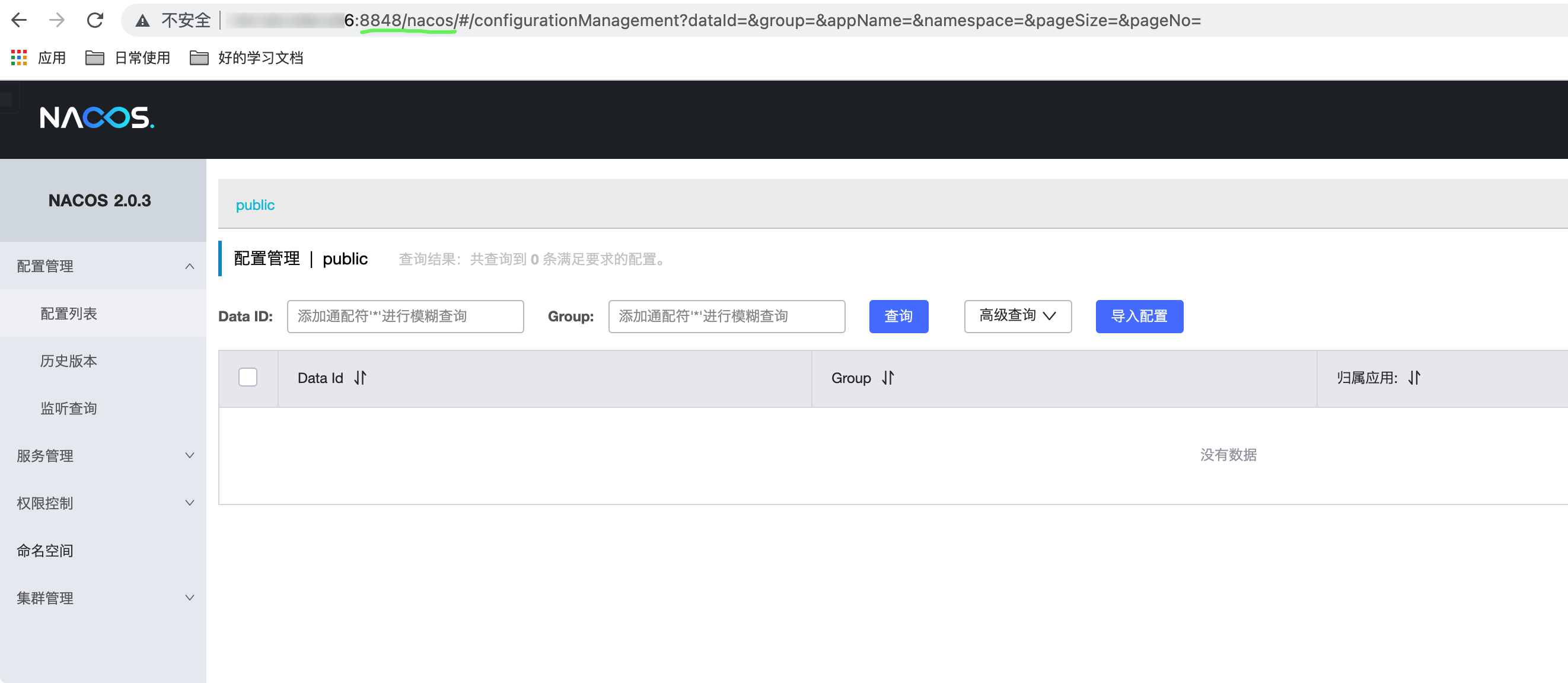1568x683 pixels.
Task: Click the sort icon next to Data Id
Action: pyautogui.click(x=361, y=378)
